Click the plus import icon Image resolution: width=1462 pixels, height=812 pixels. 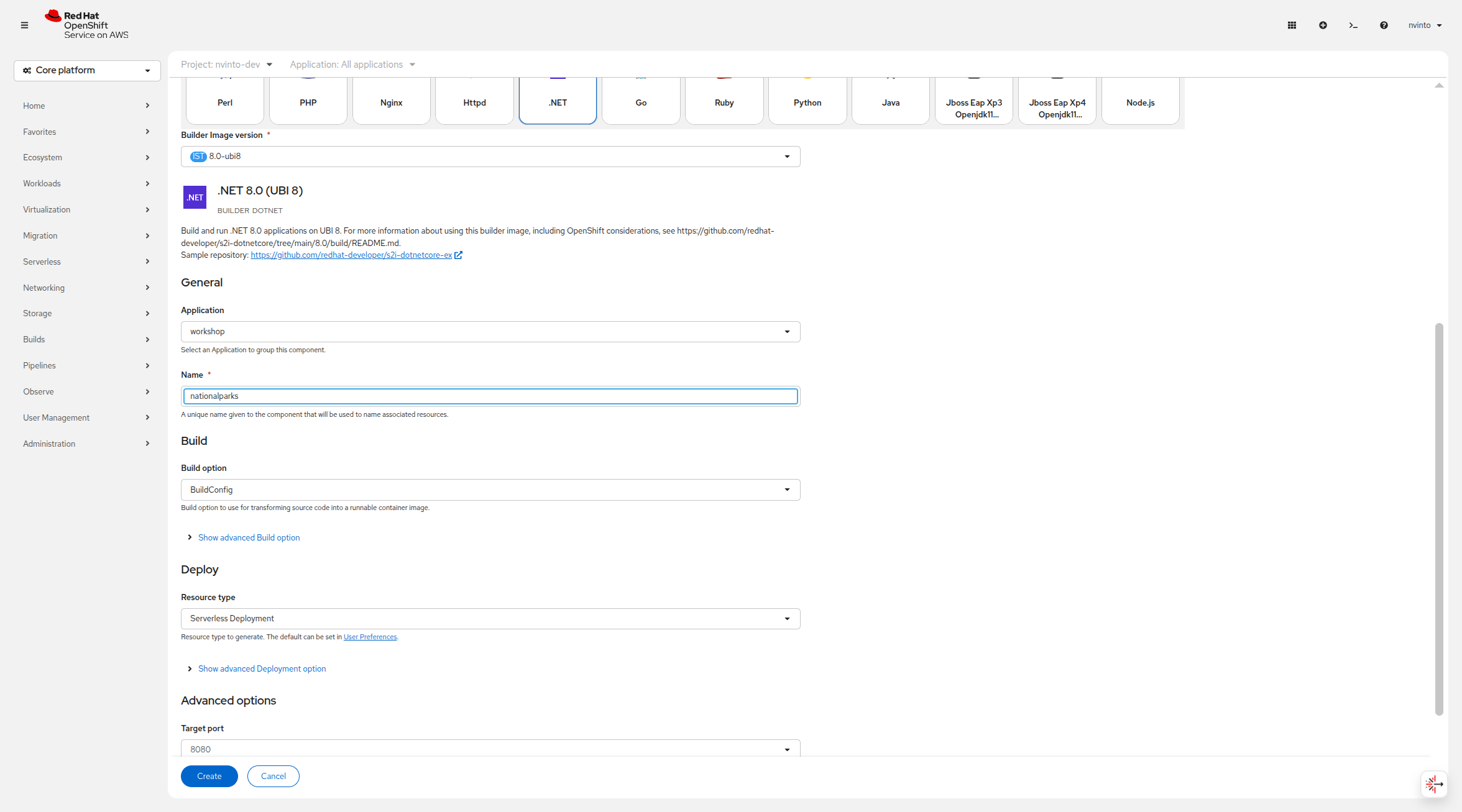point(1323,25)
